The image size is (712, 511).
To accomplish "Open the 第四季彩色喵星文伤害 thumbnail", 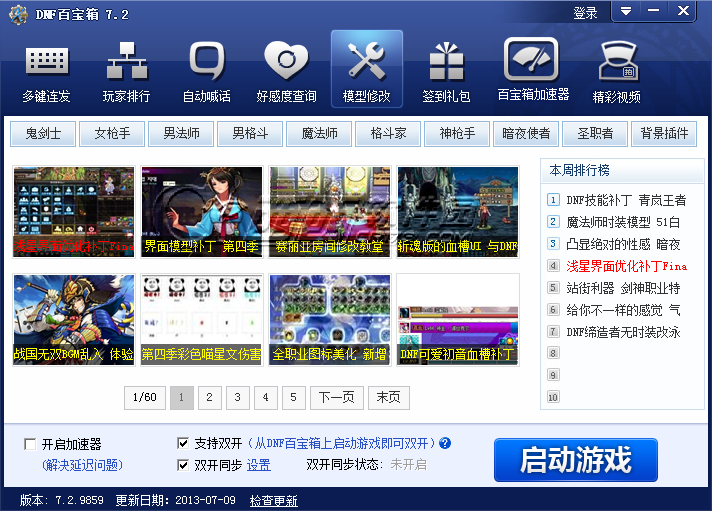I will [202, 320].
